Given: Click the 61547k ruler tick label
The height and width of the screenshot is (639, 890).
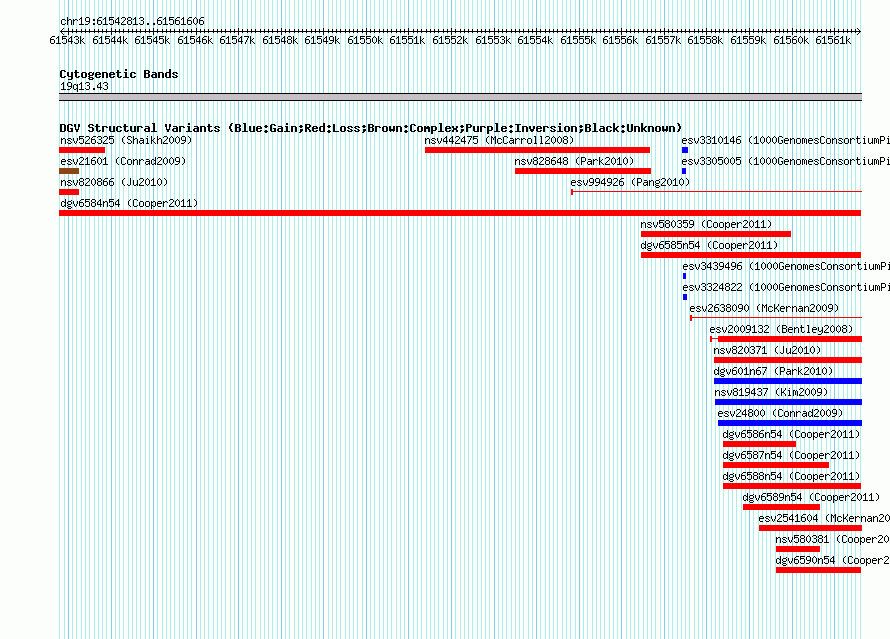Looking at the screenshot, I should tap(237, 40).
